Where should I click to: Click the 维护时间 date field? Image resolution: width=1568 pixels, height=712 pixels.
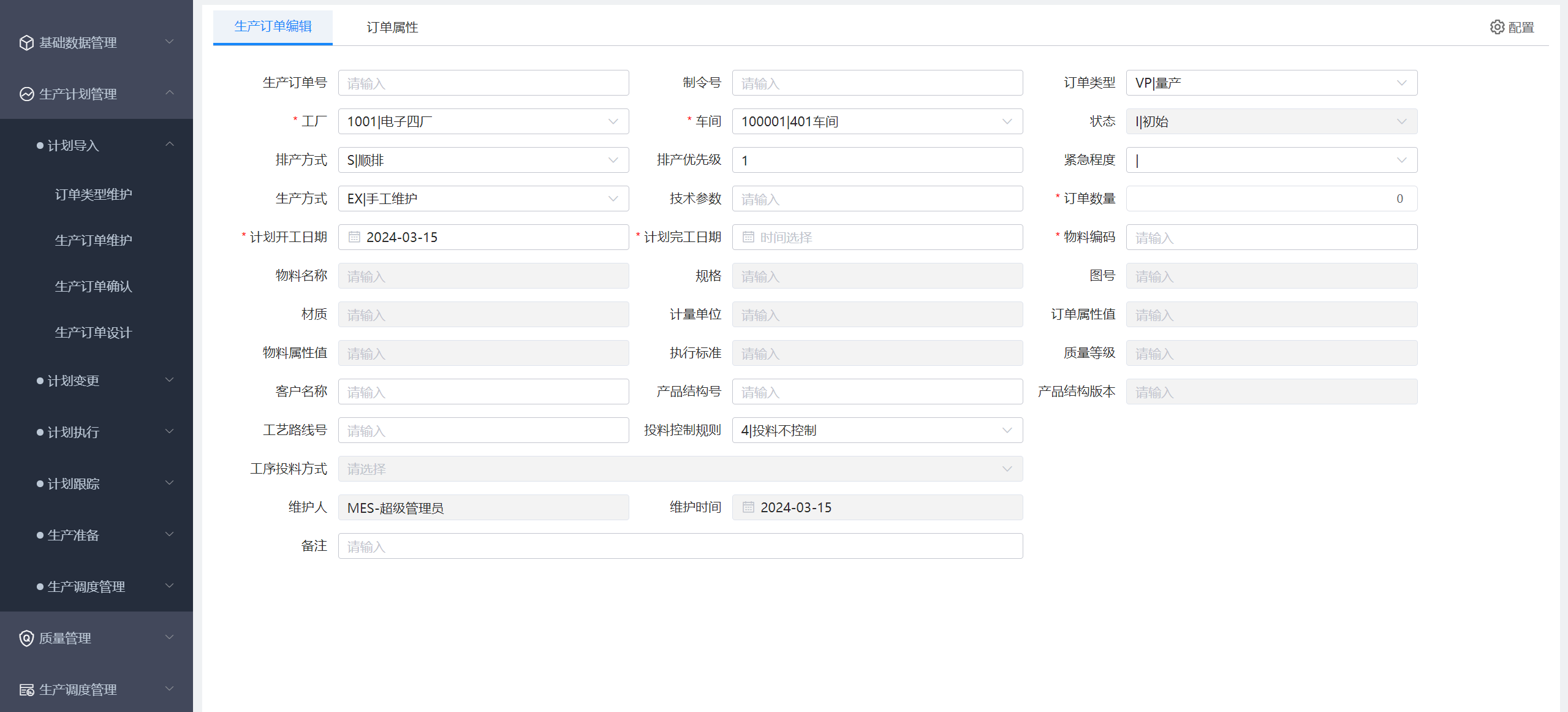[x=877, y=507]
